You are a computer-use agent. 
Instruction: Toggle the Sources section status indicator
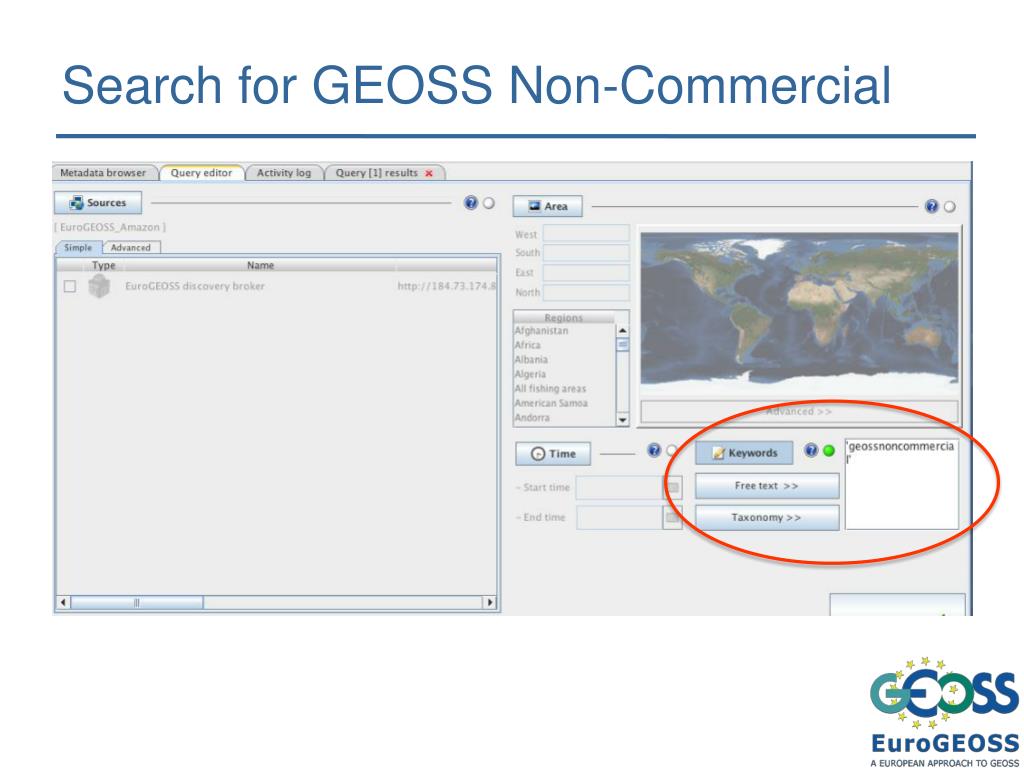488,203
